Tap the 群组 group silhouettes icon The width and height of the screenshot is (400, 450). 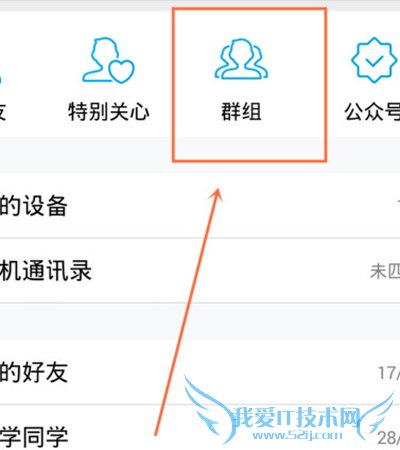241,59
